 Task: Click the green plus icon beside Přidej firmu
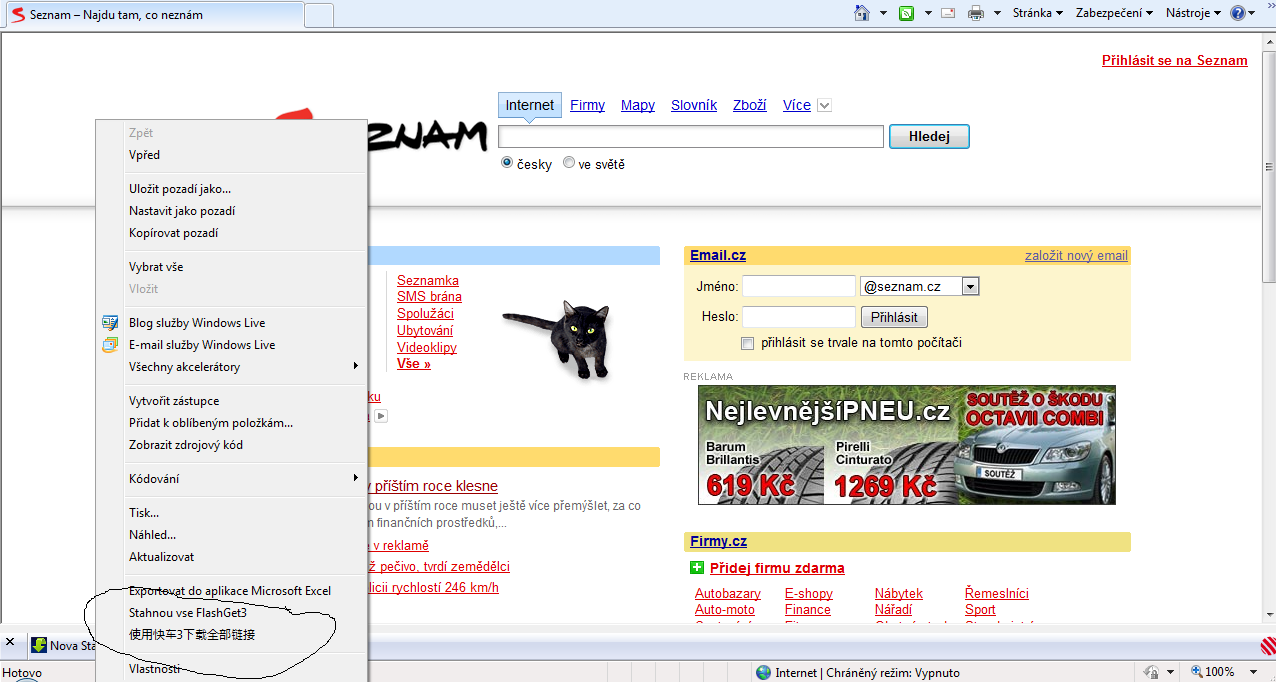pos(697,568)
